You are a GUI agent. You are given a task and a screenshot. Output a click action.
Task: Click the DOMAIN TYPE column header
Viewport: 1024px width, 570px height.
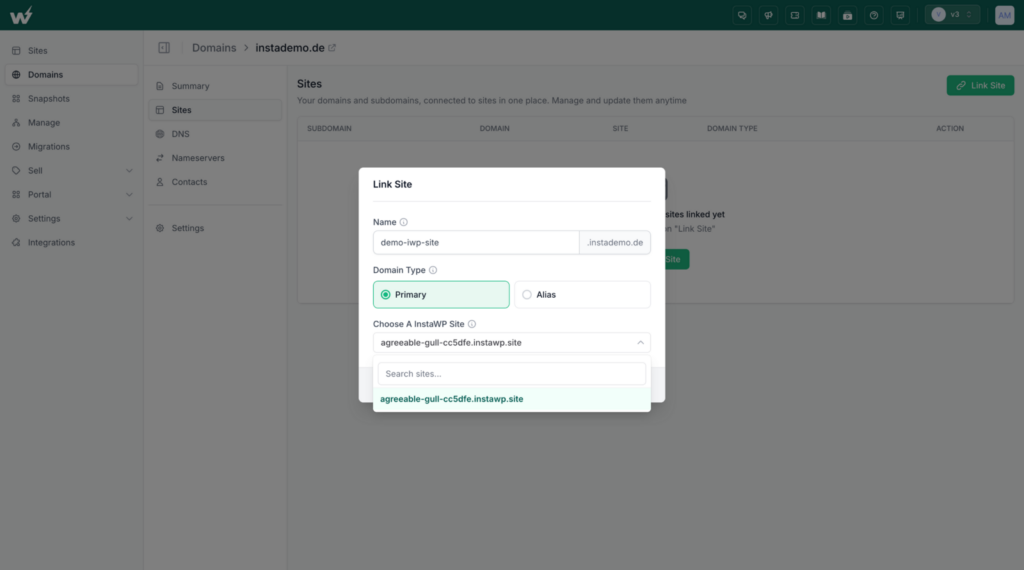[x=732, y=129]
